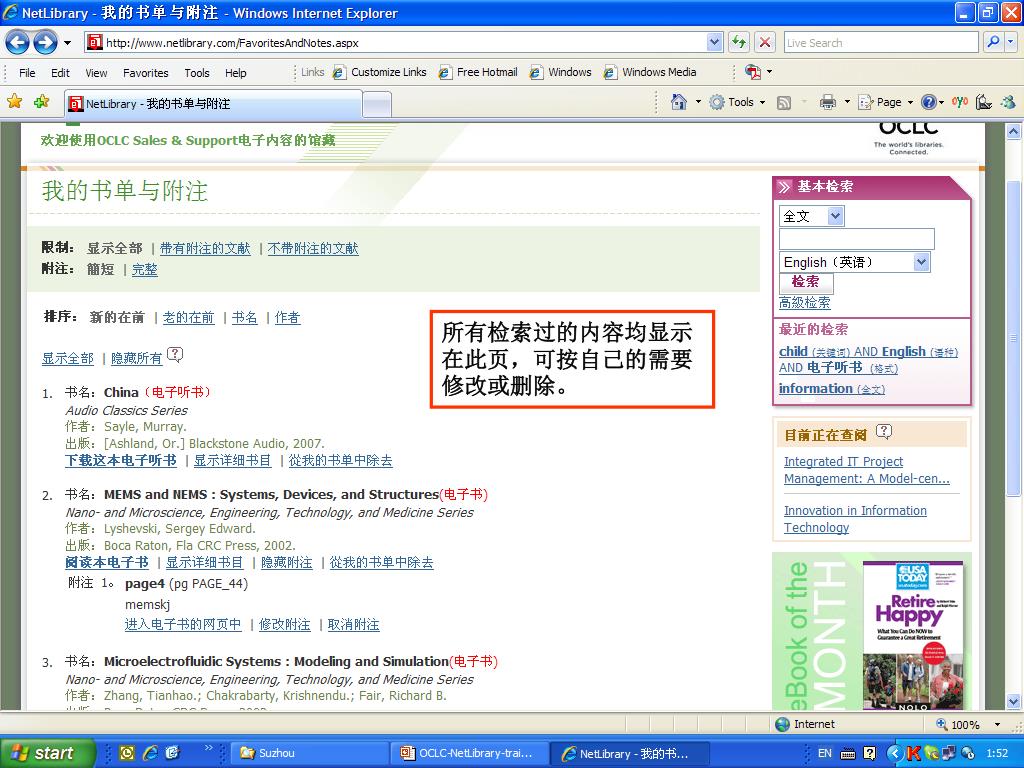1024x768 pixels.
Task: Open a new blank tab
Action: pos(377,104)
